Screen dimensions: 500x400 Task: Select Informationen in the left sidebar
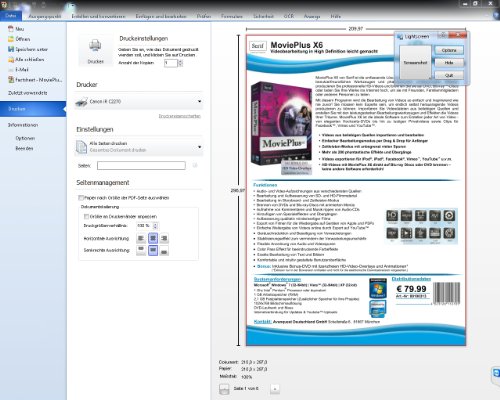(23, 125)
